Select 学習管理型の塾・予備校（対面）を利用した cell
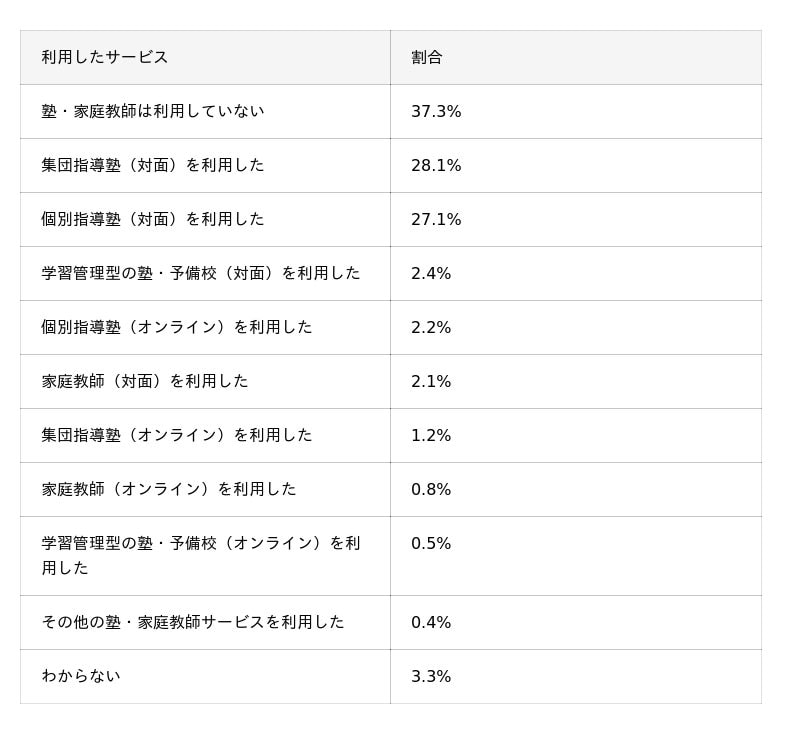 pos(201,273)
